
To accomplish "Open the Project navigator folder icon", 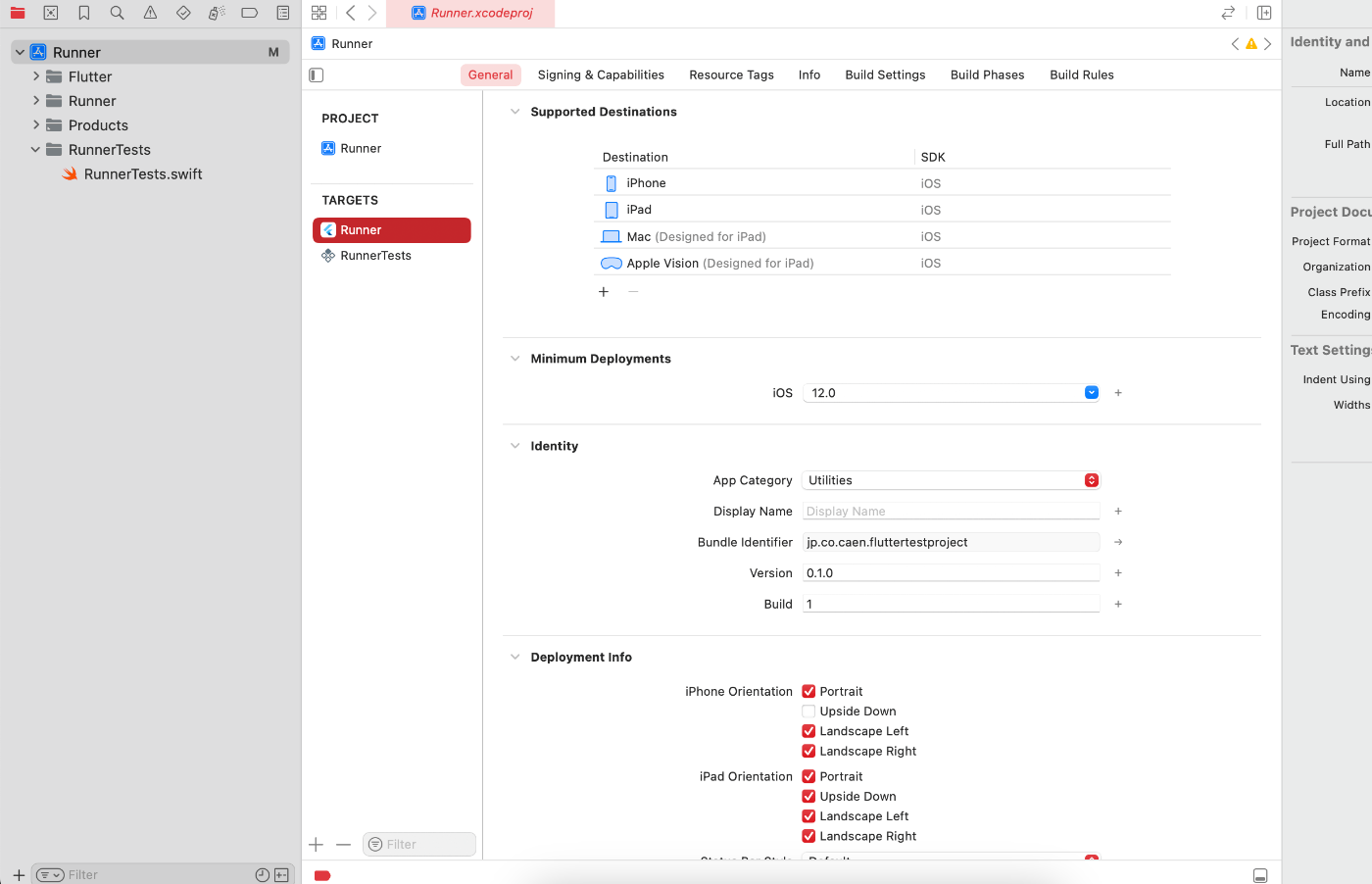I will point(18,13).
